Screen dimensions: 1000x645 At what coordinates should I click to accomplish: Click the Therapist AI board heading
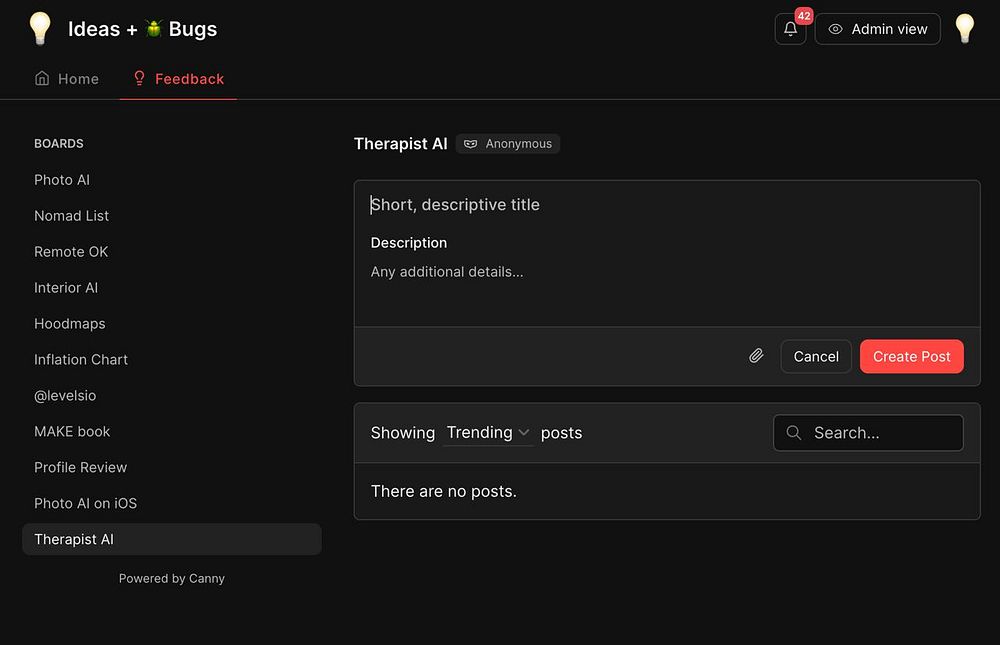coord(401,144)
